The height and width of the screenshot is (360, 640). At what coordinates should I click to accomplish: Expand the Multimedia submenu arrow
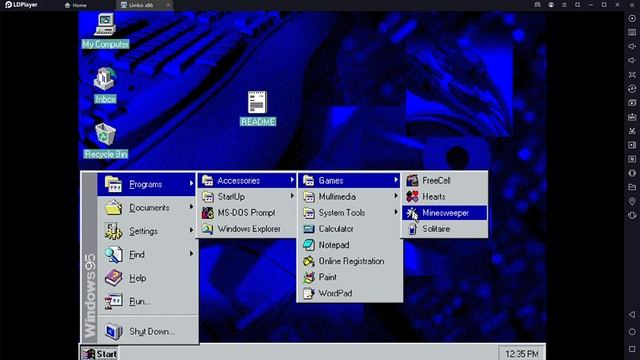(396, 196)
